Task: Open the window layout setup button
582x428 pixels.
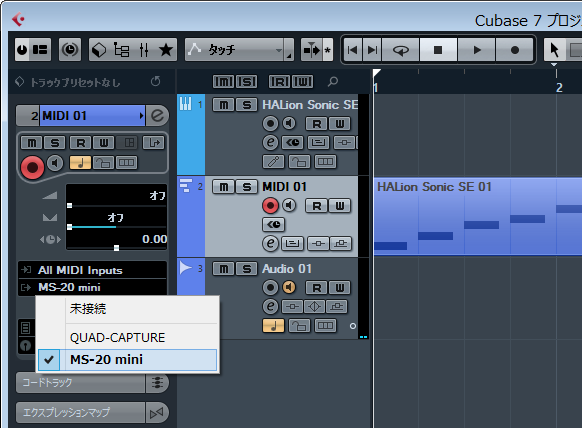Action: [40, 49]
